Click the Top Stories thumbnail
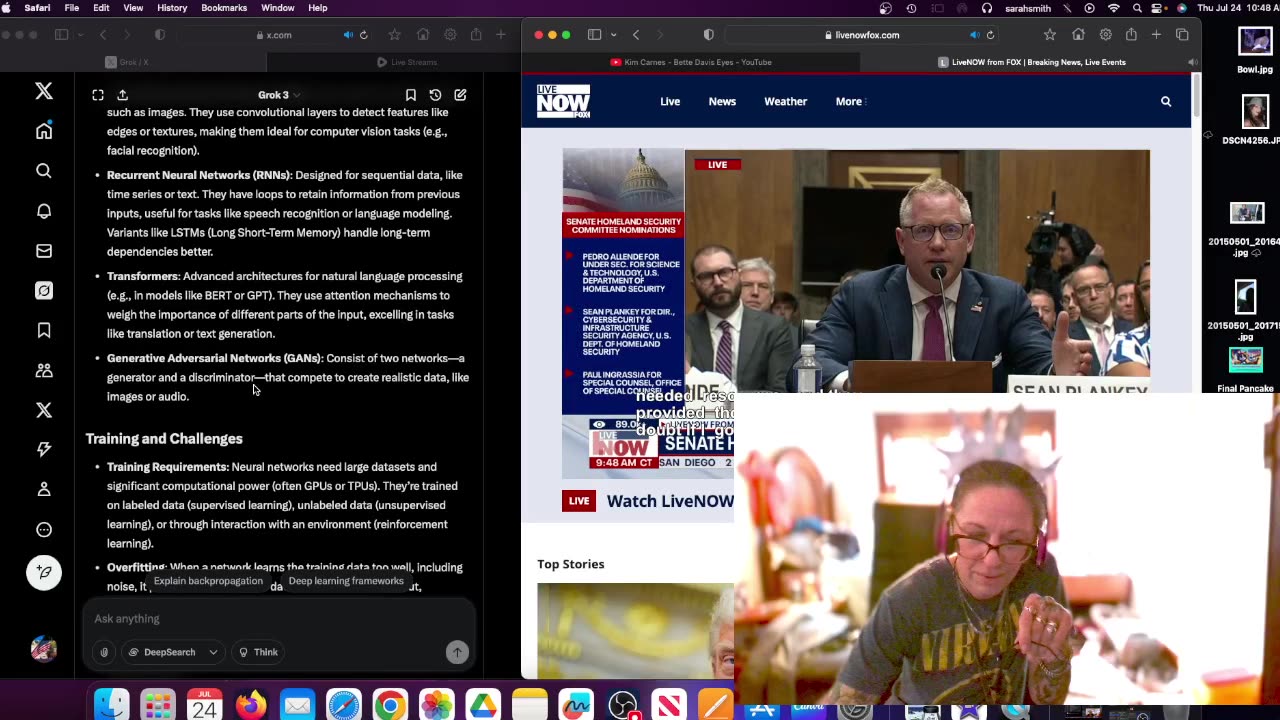The image size is (1280, 720). [635, 630]
